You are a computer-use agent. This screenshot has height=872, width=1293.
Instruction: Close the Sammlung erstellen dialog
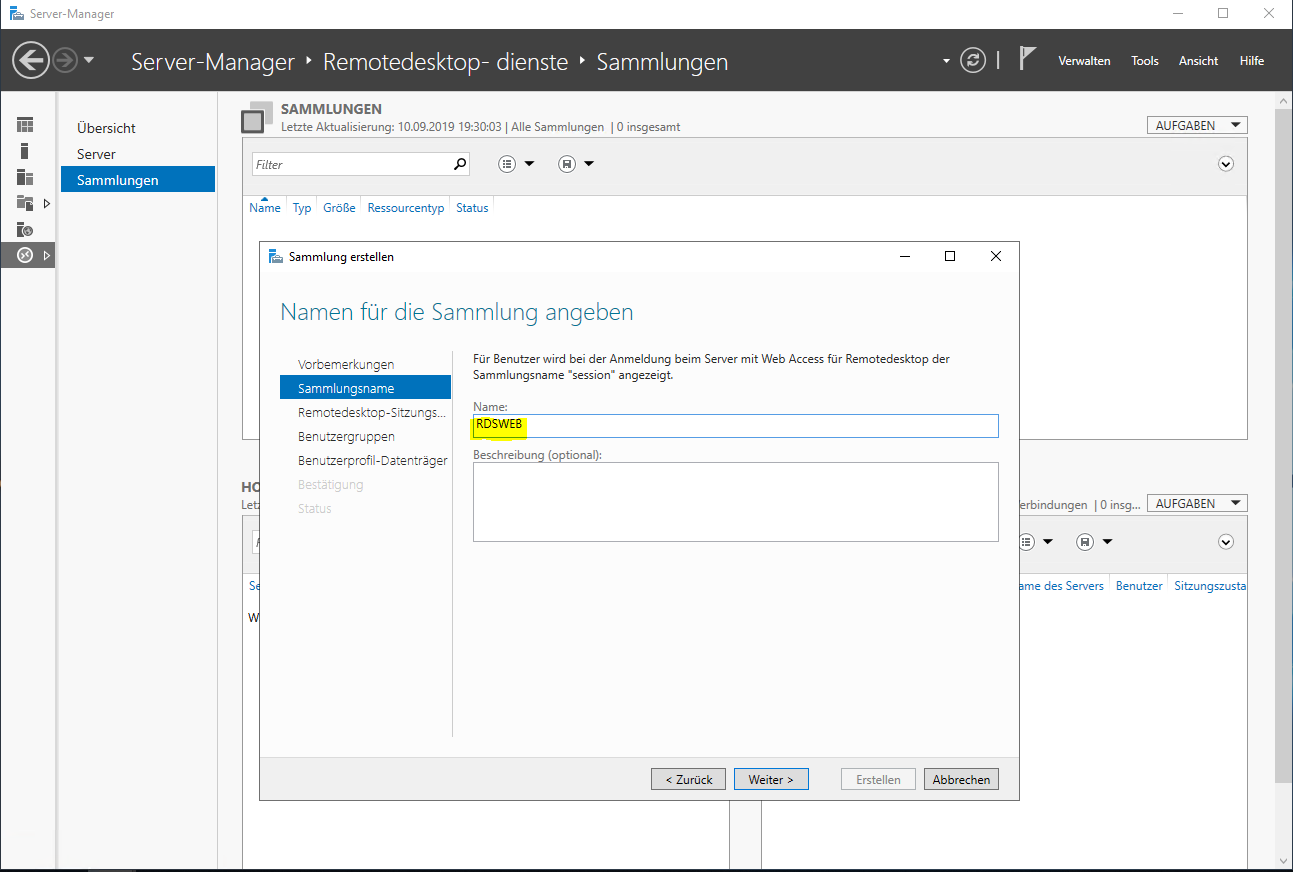(x=996, y=256)
